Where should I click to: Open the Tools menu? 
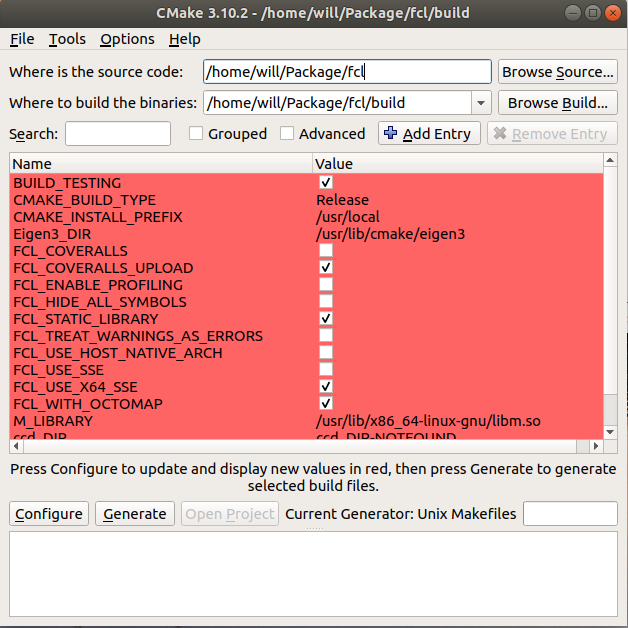[x=67, y=39]
